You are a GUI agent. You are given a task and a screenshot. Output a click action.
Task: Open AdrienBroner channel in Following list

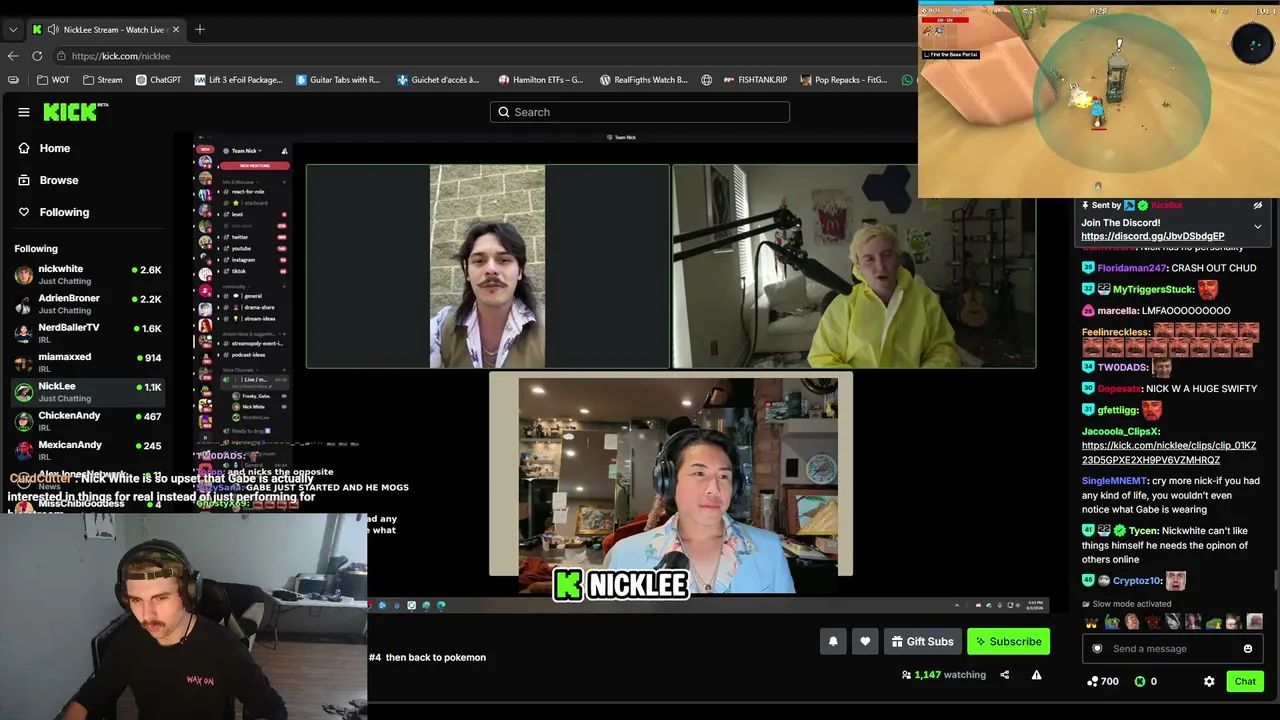(88, 304)
